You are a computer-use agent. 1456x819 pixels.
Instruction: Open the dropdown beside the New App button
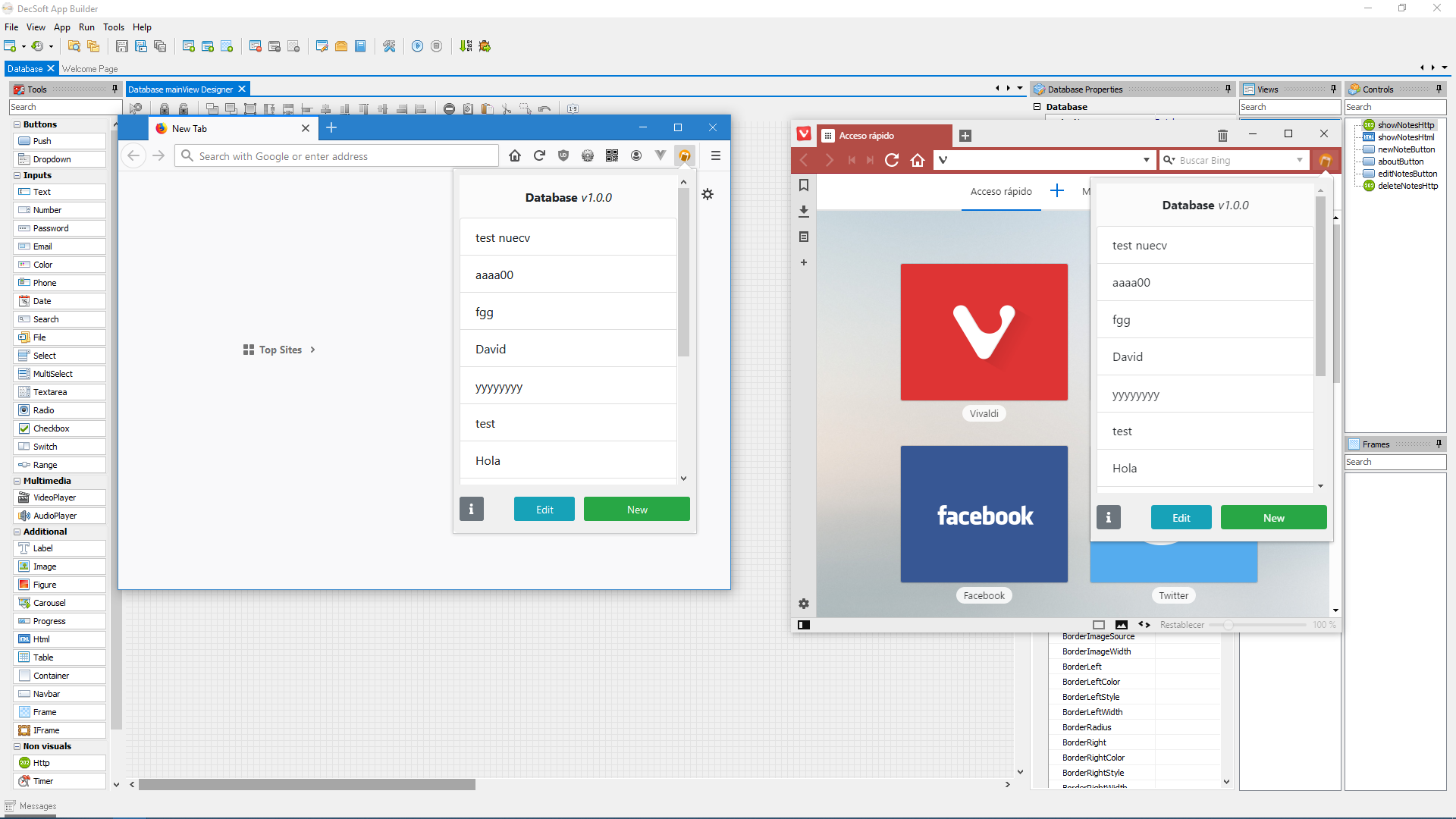tap(22, 45)
